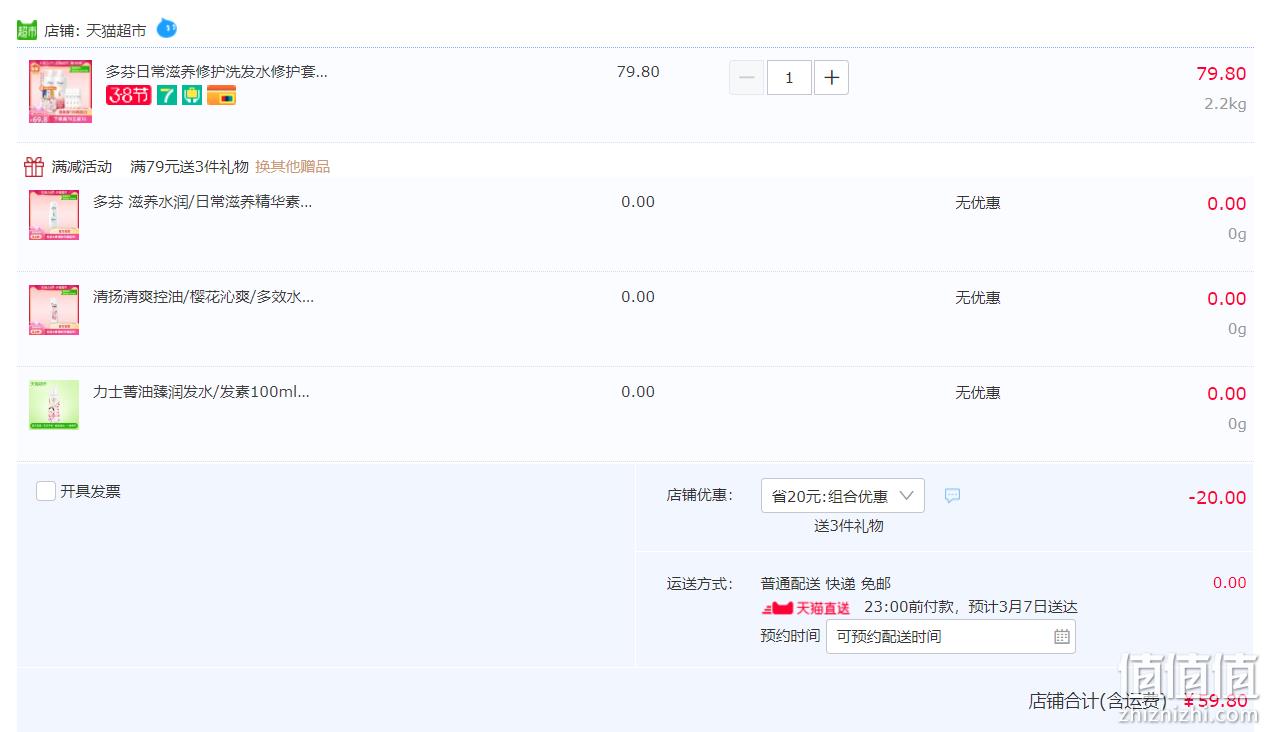This screenshot has height=732, width=1268.
Task: Click the orange credit card badge
Action: 221,95
